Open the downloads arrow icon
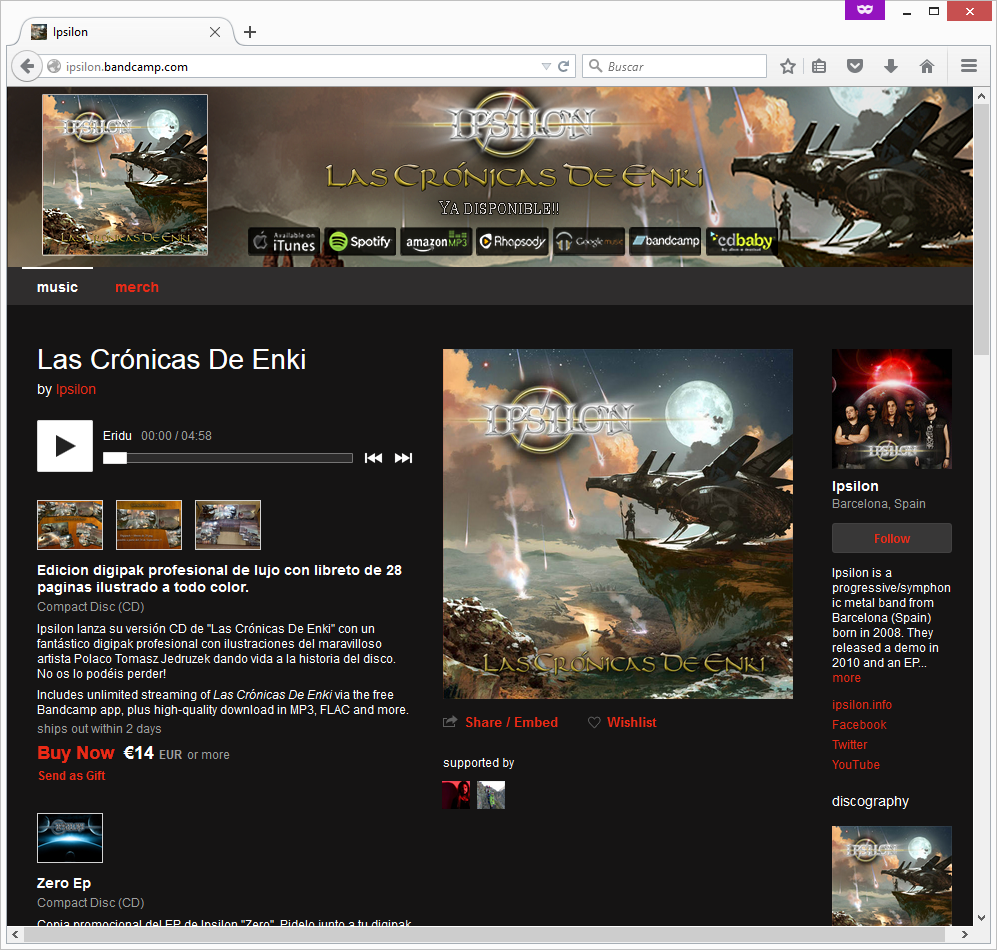997x950 pixels. pos(891,66)
